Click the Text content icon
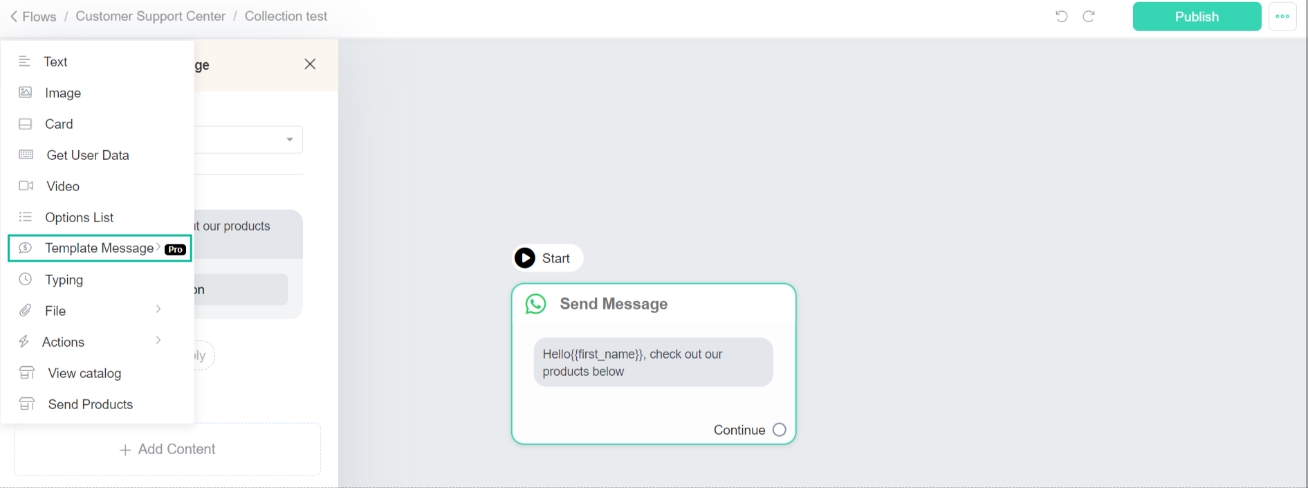This screenshot has width=1308, height=488. coord(25,61)
